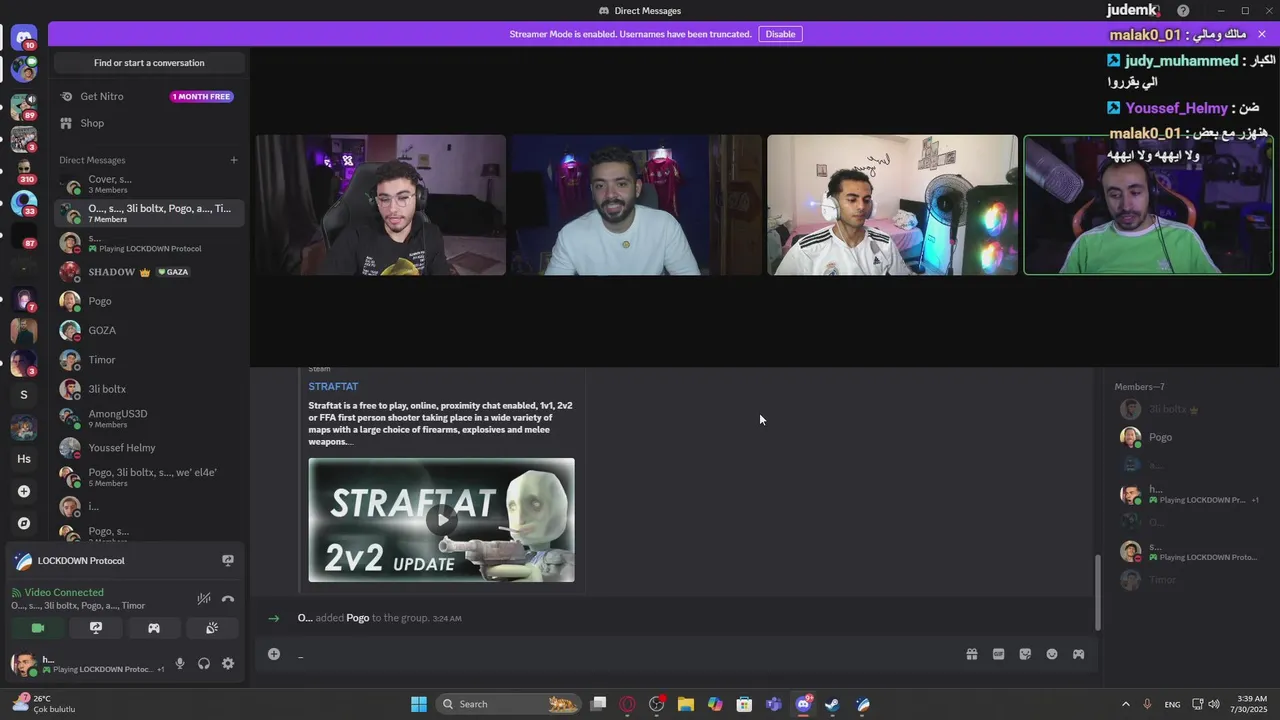Open the Shop page

[x=149, y=123]
